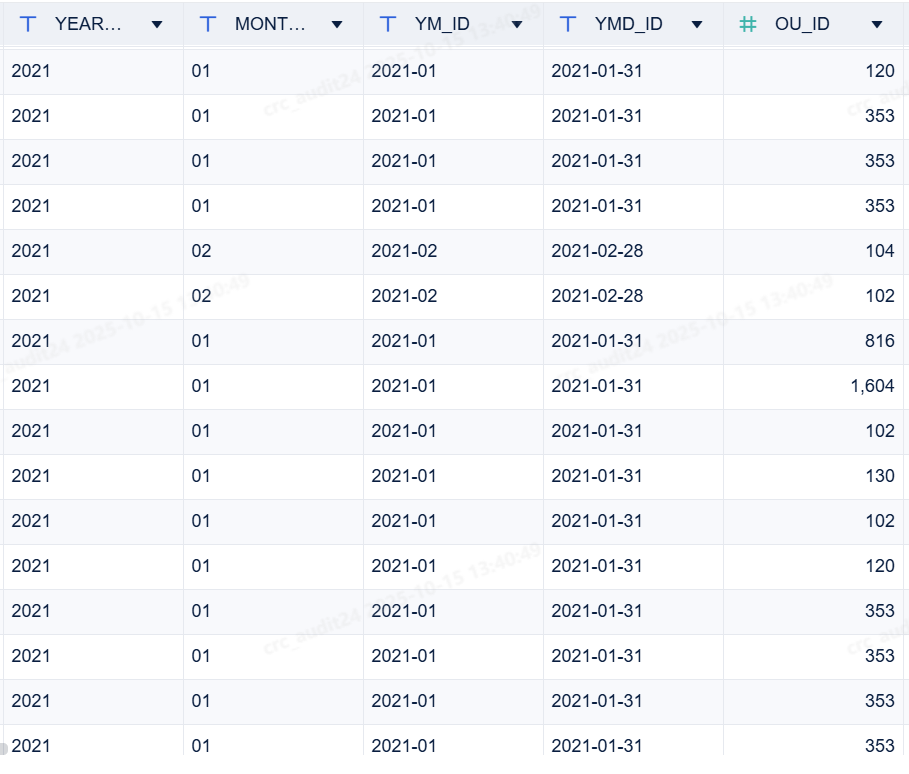Click the truncated MONT header text

click(270, 24)
